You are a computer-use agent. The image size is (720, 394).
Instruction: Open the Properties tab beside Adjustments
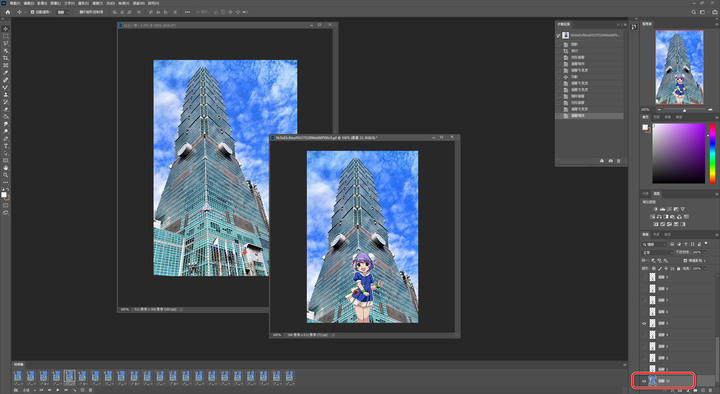point(646,193)
